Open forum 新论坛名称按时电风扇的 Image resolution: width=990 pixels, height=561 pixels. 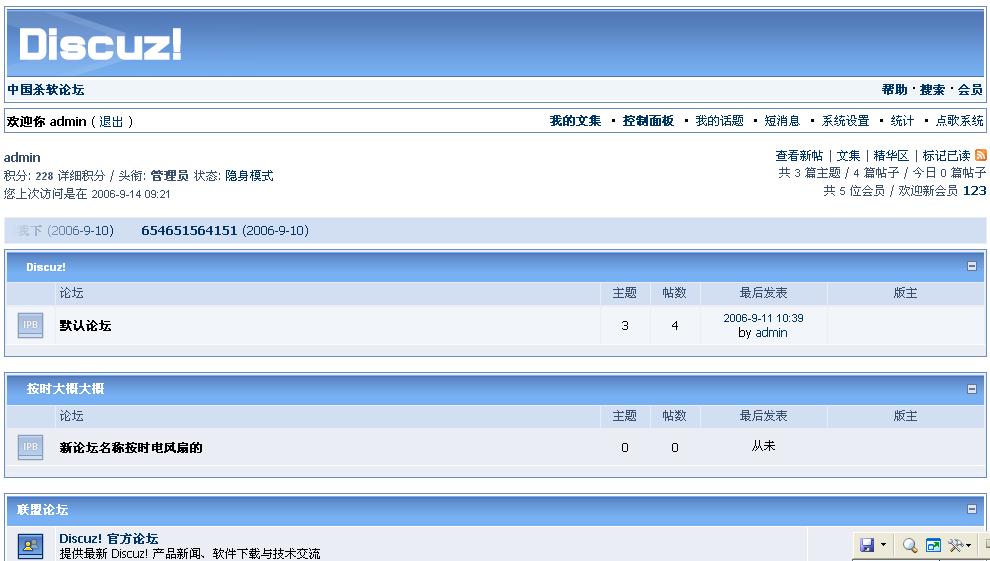click(131, 447)
